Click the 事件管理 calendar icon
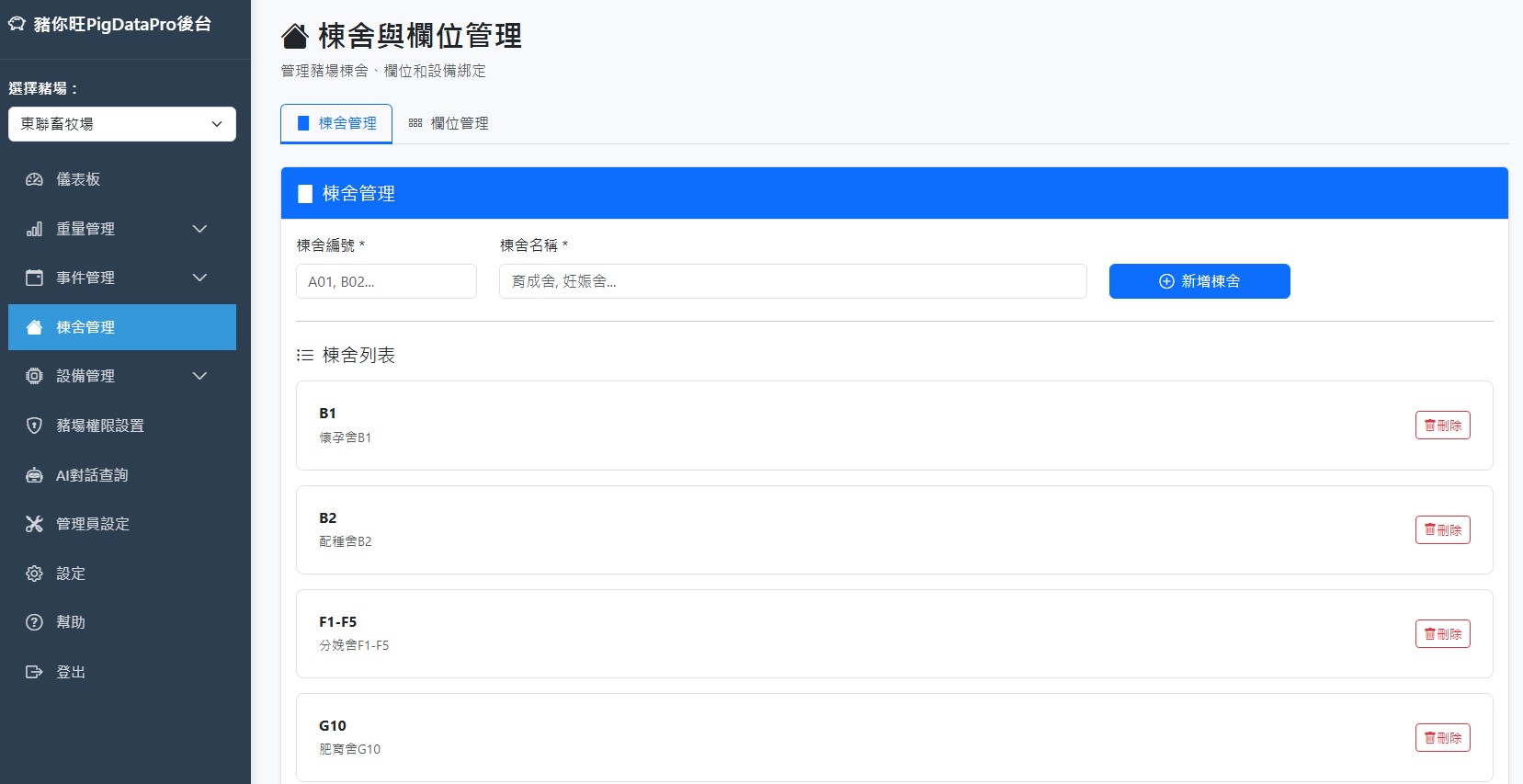 click(x=34, y=278)
